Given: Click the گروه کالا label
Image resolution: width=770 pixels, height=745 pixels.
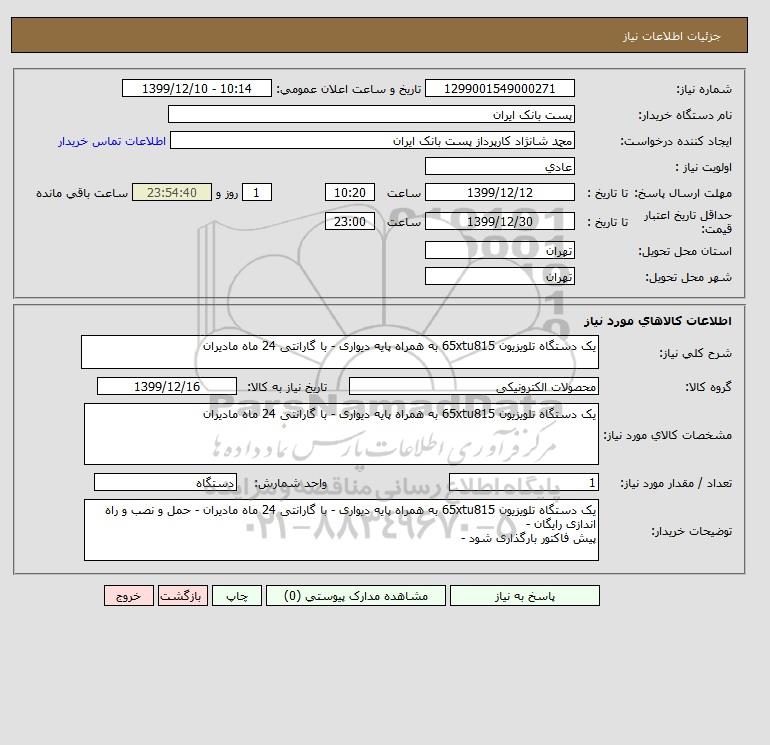Looking at the screenshot, I should [x=709, y=387].
